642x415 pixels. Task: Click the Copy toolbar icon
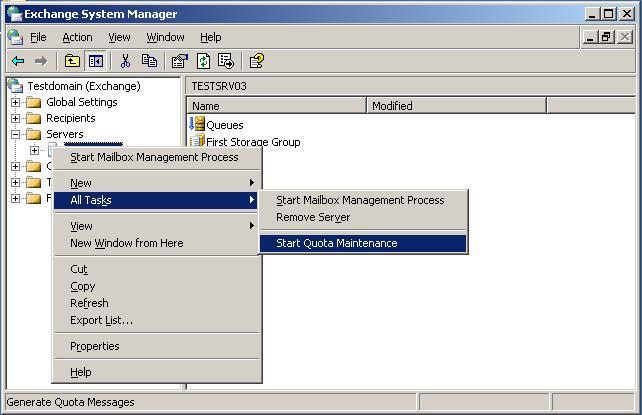[149, 61]
